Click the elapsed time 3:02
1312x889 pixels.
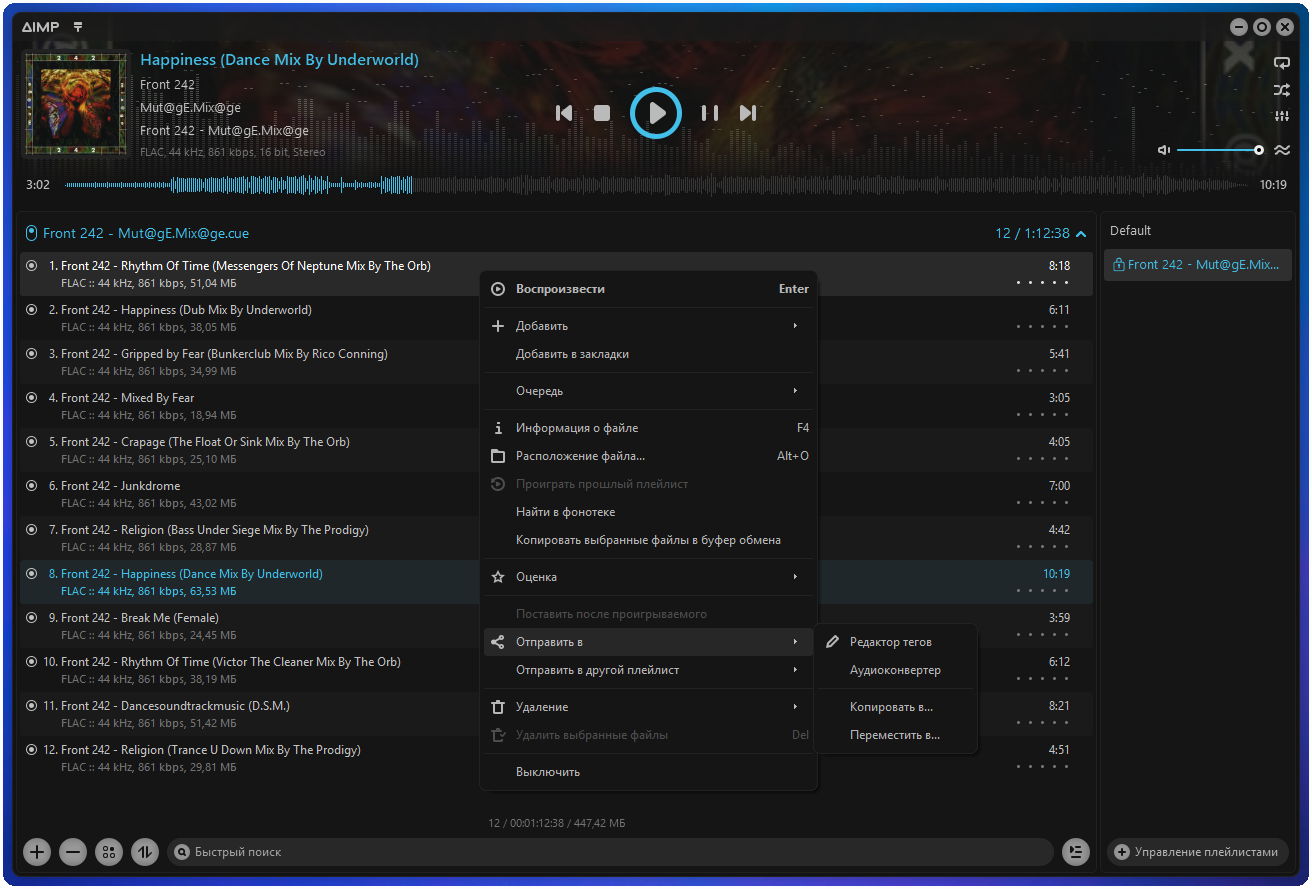38,185
